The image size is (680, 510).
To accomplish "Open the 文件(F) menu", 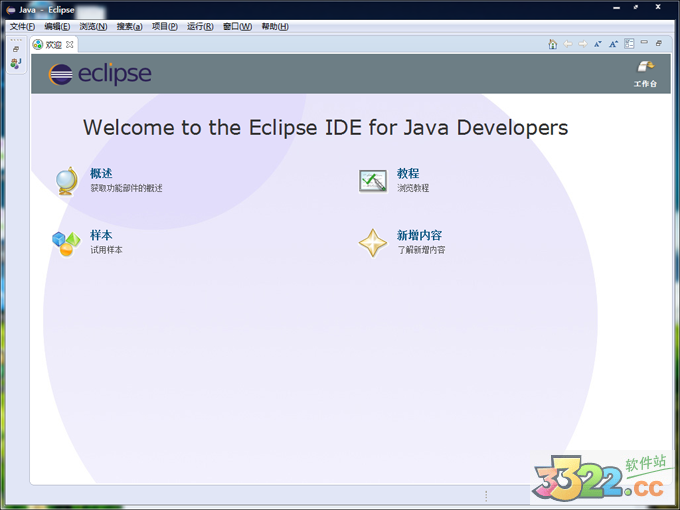I will 22,26.
